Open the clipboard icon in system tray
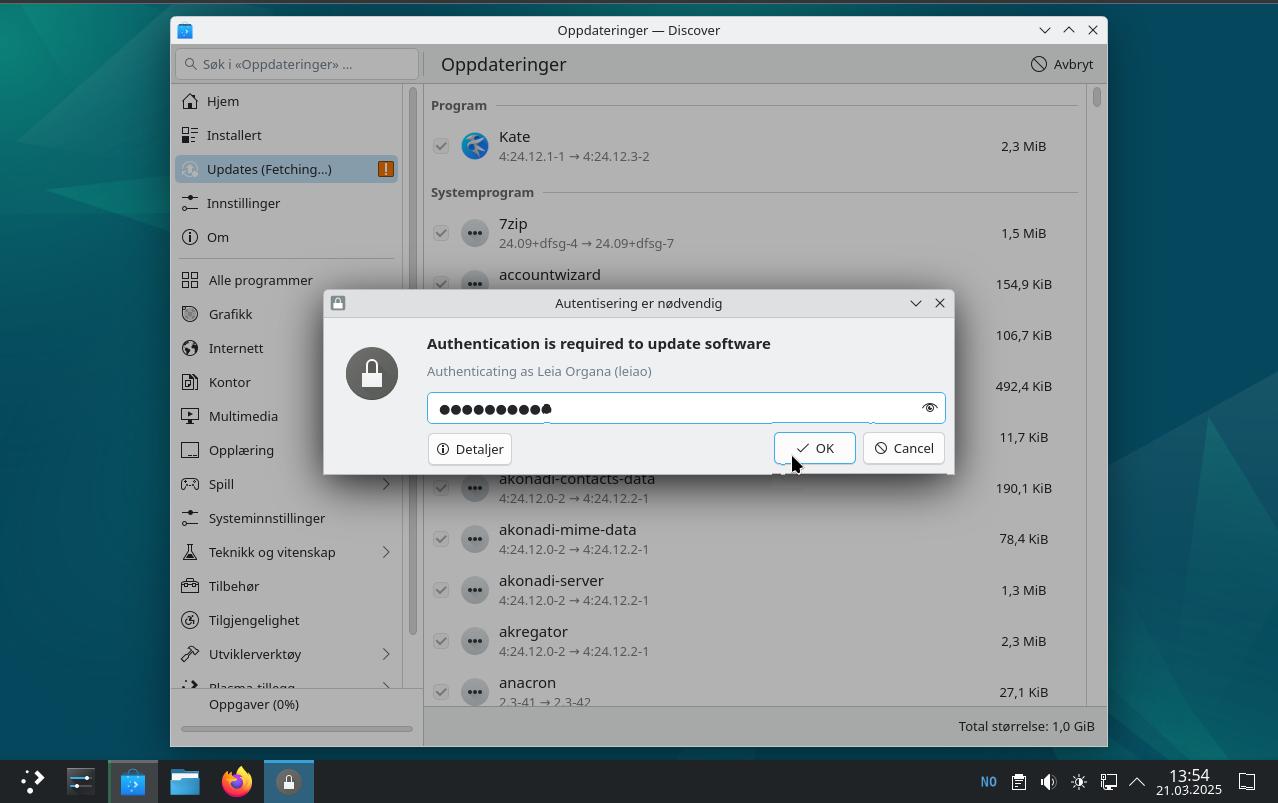This screenshot has height=803, width=1278. pyautogui.click(x=1018, y=782)
